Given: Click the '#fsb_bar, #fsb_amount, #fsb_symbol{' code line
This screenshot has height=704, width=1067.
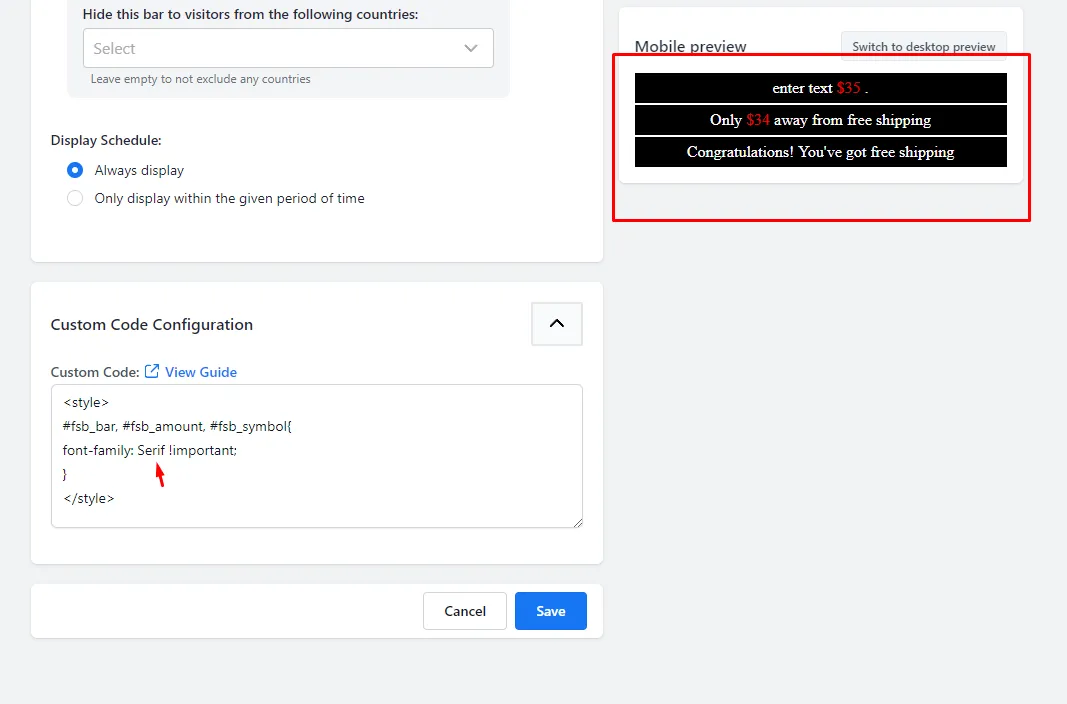Looking at the screenshot, I should coord(177,426).
